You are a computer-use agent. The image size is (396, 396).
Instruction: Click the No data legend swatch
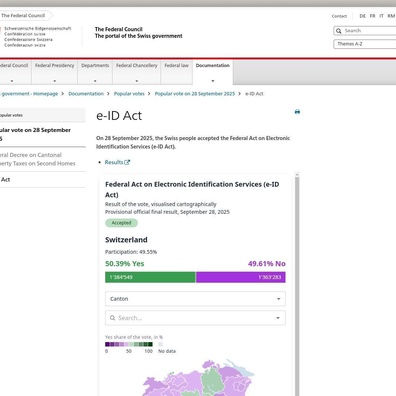[160, 344]
